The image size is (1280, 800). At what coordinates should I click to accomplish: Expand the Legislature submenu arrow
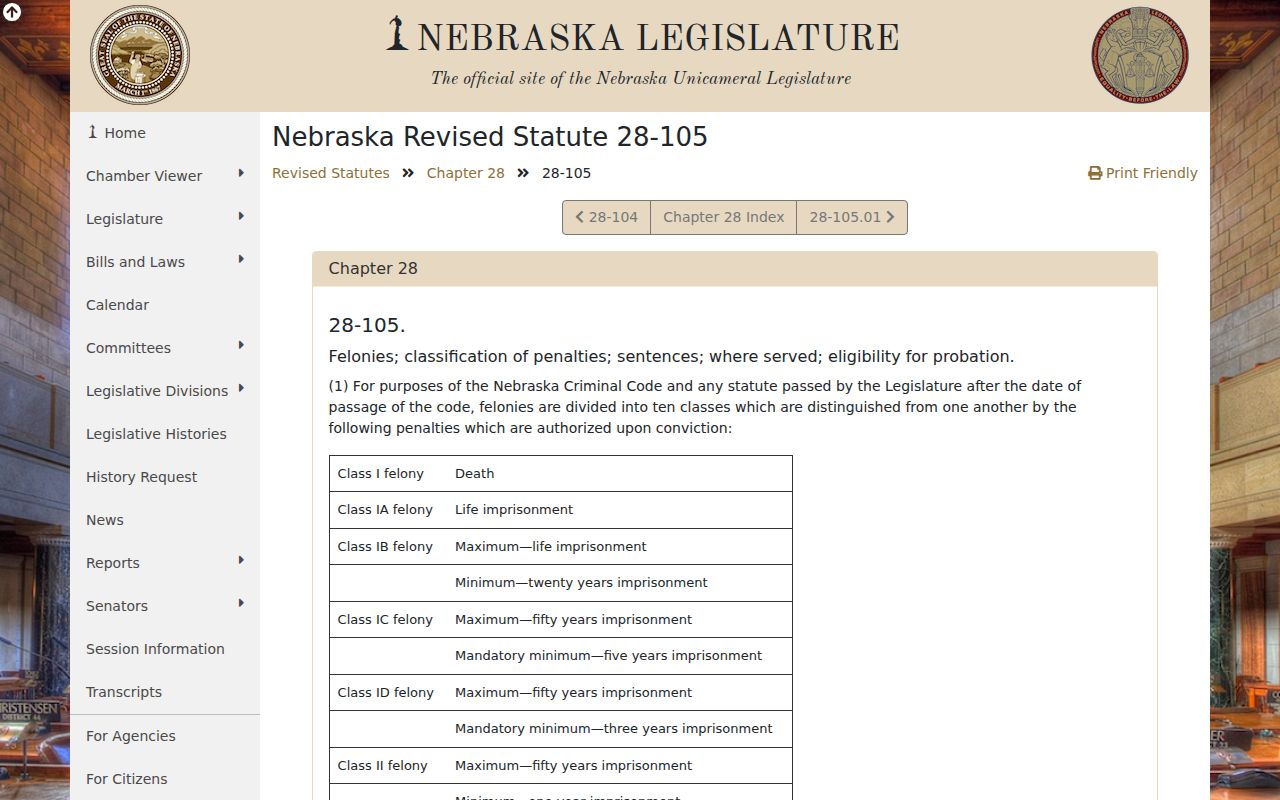click(x=241, y=217)
